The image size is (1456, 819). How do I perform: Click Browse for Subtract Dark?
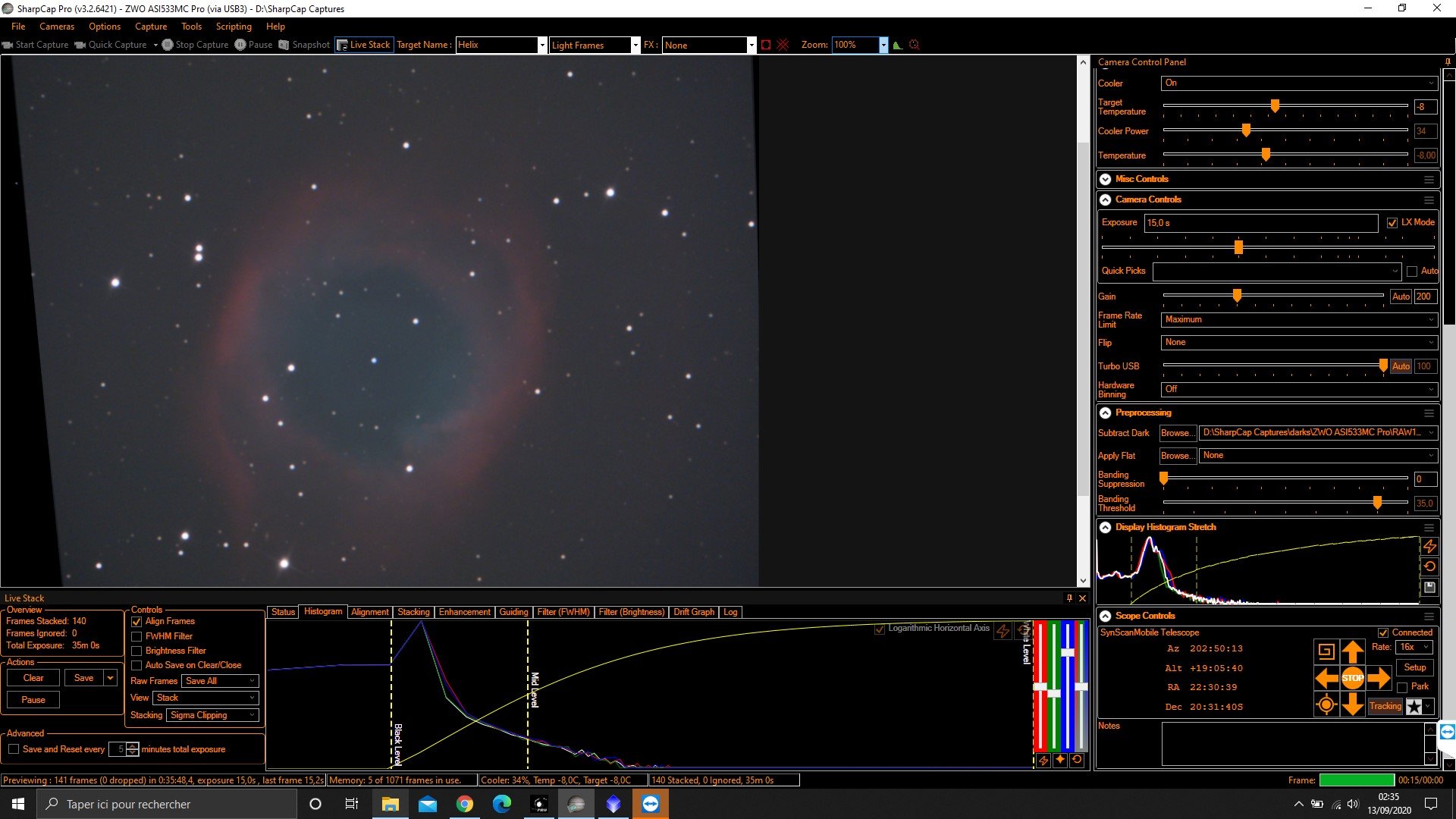click(1177, 433)
